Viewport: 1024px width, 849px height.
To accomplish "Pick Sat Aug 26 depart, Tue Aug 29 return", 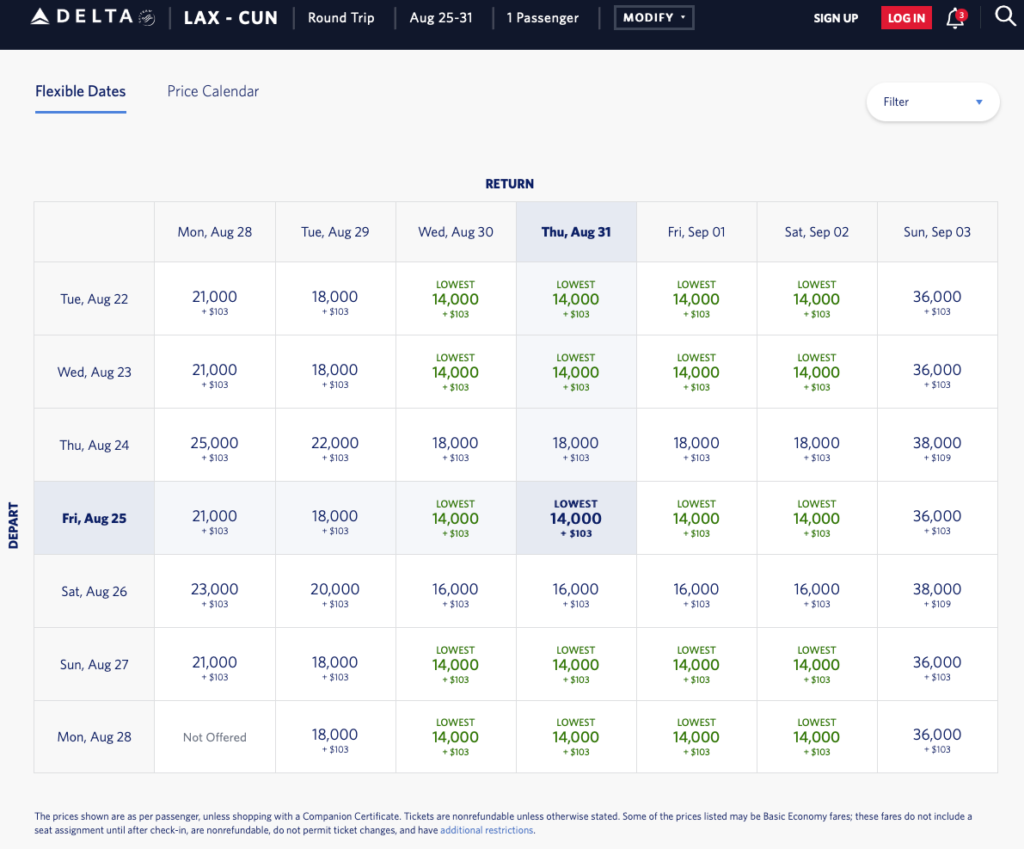I will (x=335, y=591).
